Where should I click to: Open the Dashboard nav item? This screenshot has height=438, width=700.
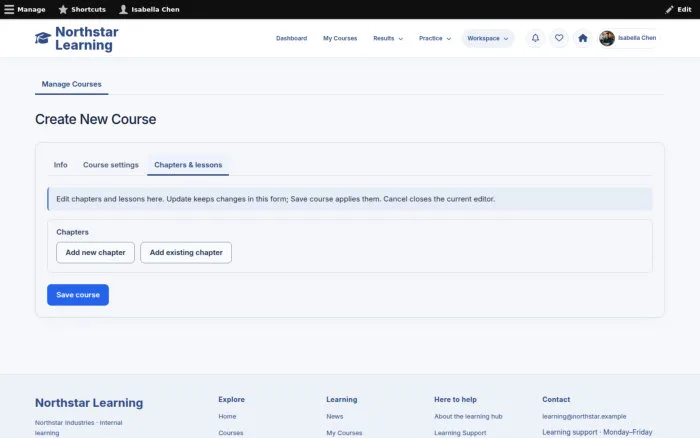point(292,38)
